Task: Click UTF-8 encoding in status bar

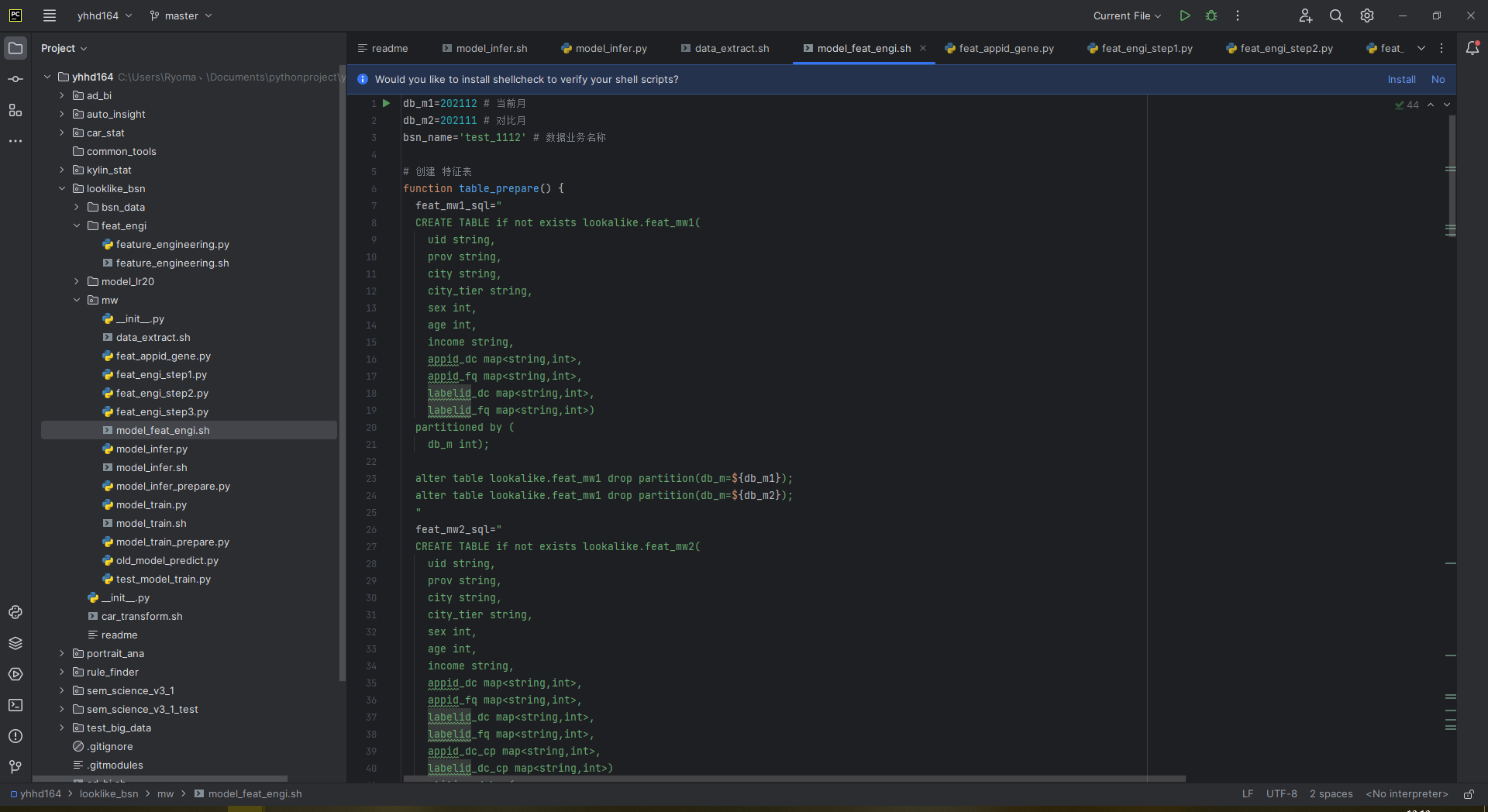Action: click(1282, 794)
